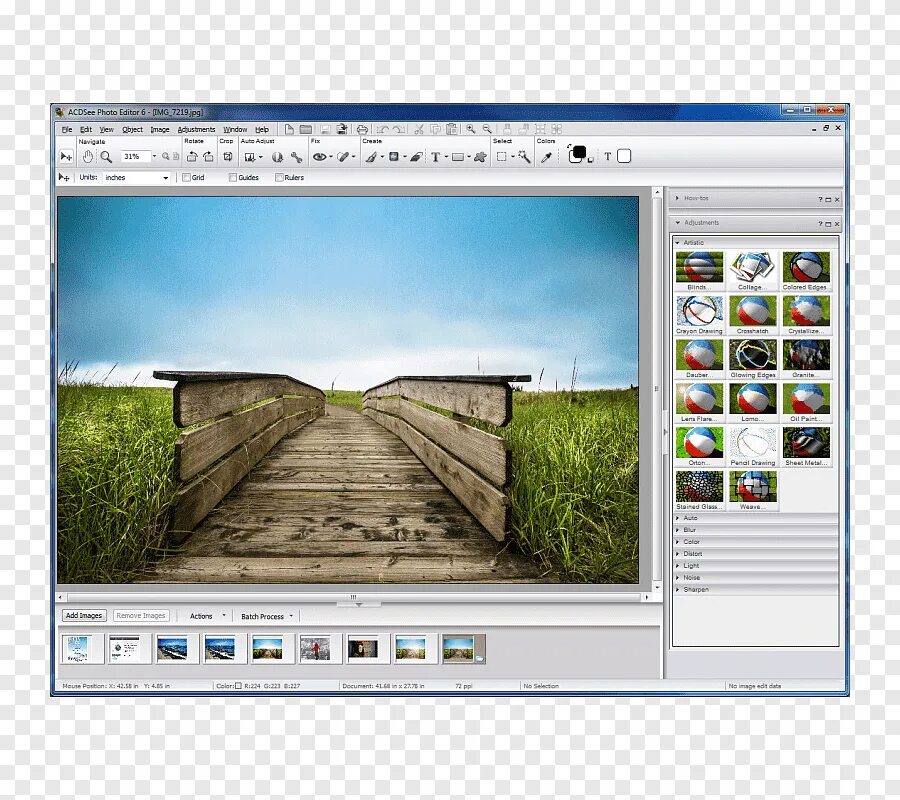Open the Units dropdown set to inches
The image size is (900, 800).
(137, 177)
